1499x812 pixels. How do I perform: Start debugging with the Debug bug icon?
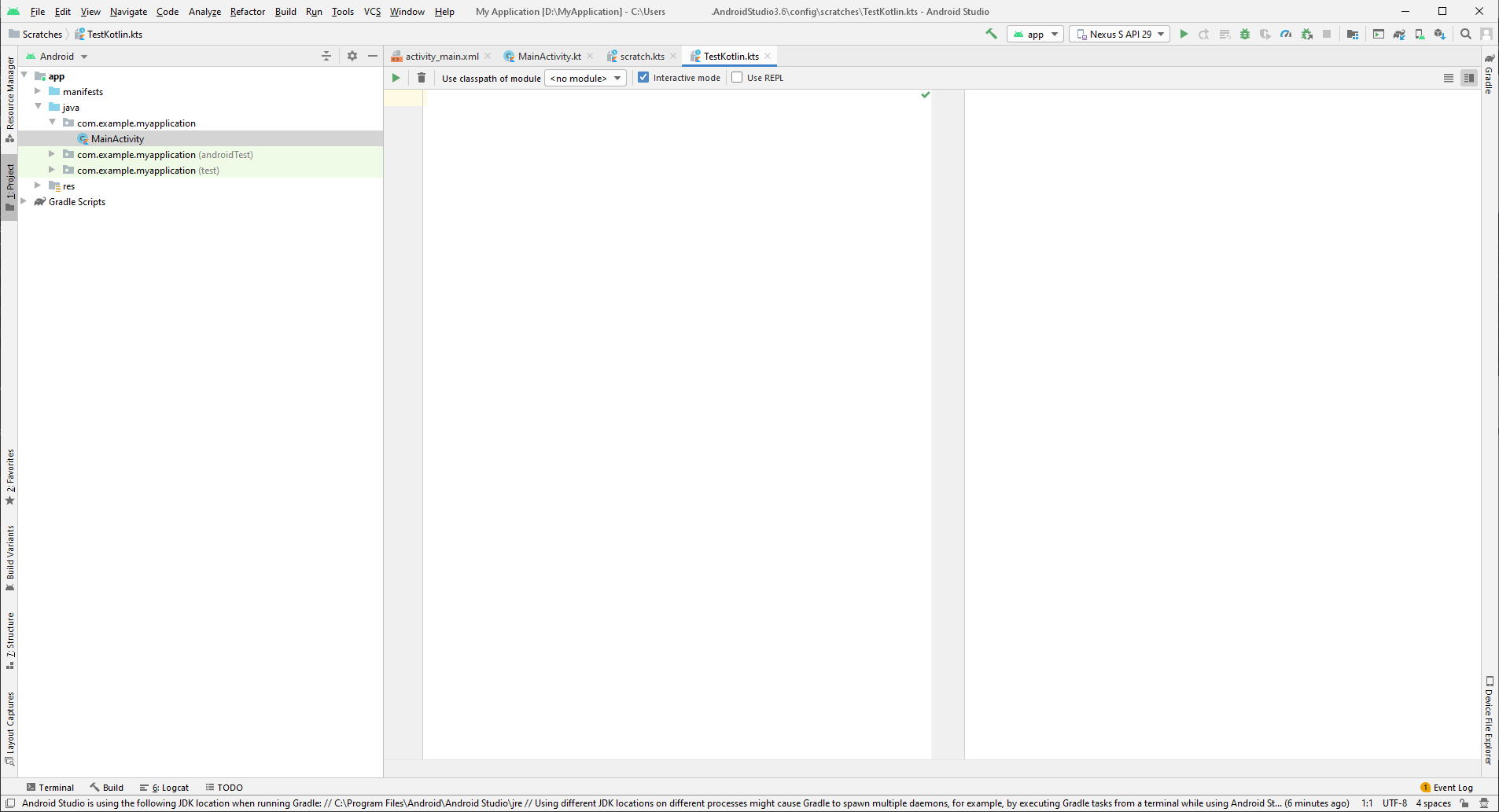click(1245, 34)
